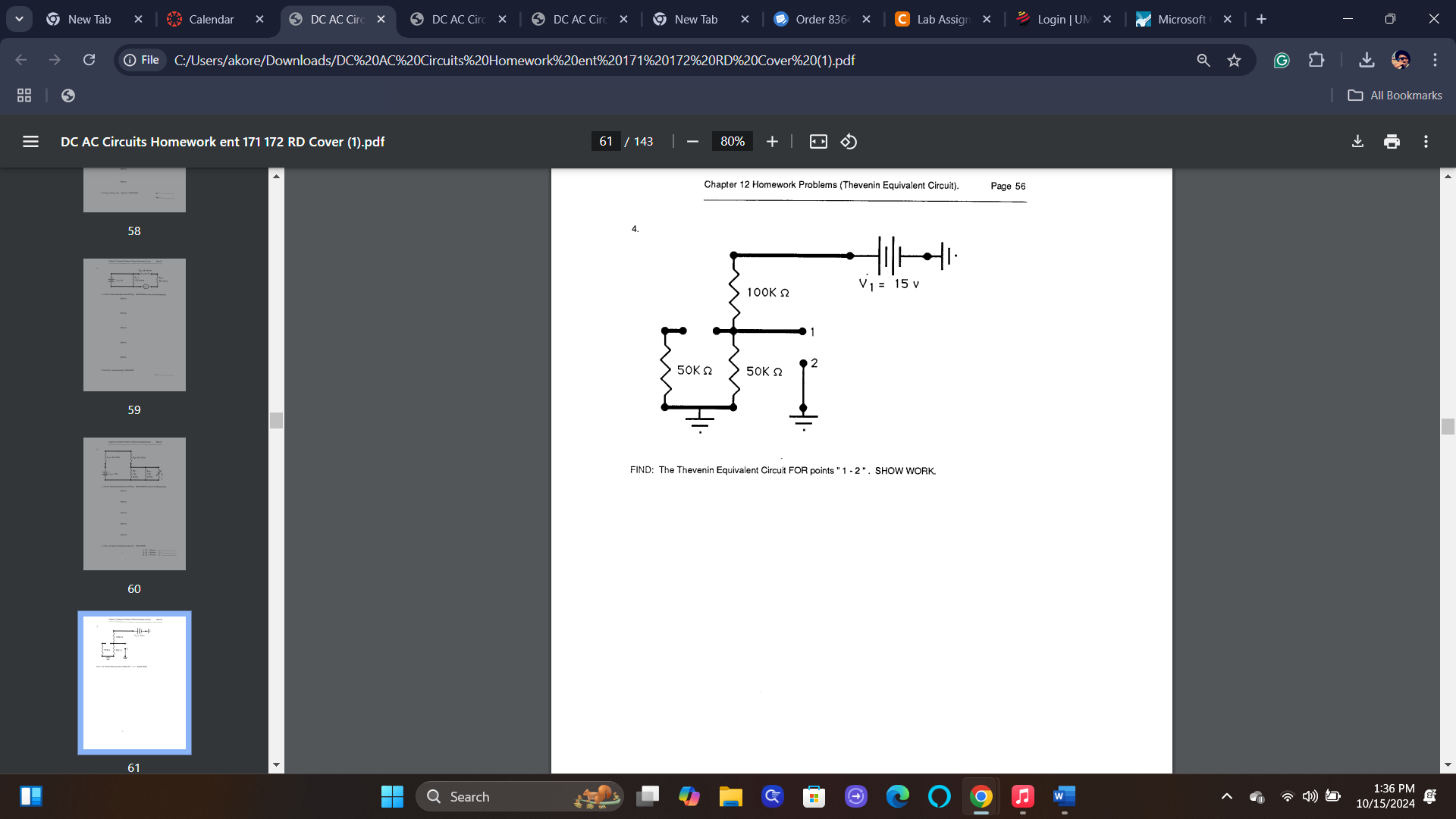
Task: Open the PDF sidebar menu
Action: click(30, 141)
